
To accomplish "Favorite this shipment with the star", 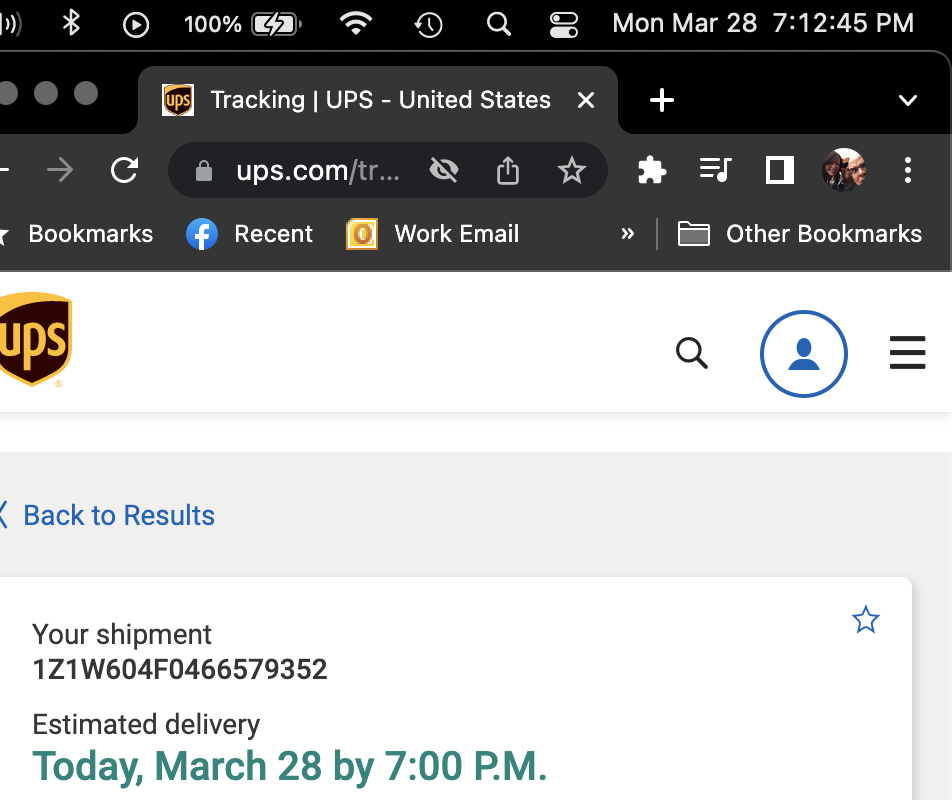I will (x=865, y=621).
